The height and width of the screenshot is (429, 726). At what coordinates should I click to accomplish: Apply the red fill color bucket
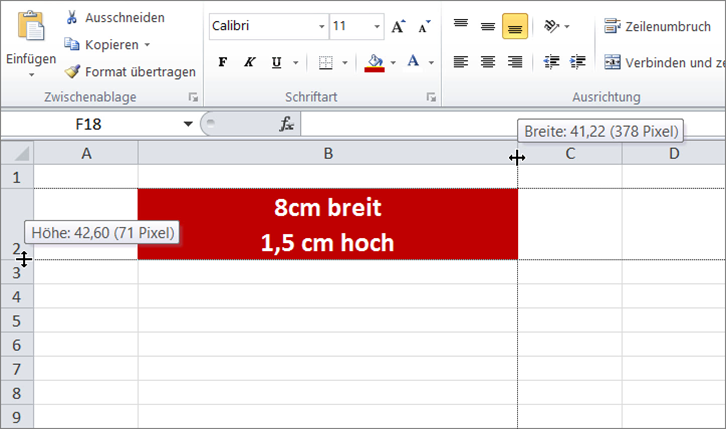pos(375,62)
